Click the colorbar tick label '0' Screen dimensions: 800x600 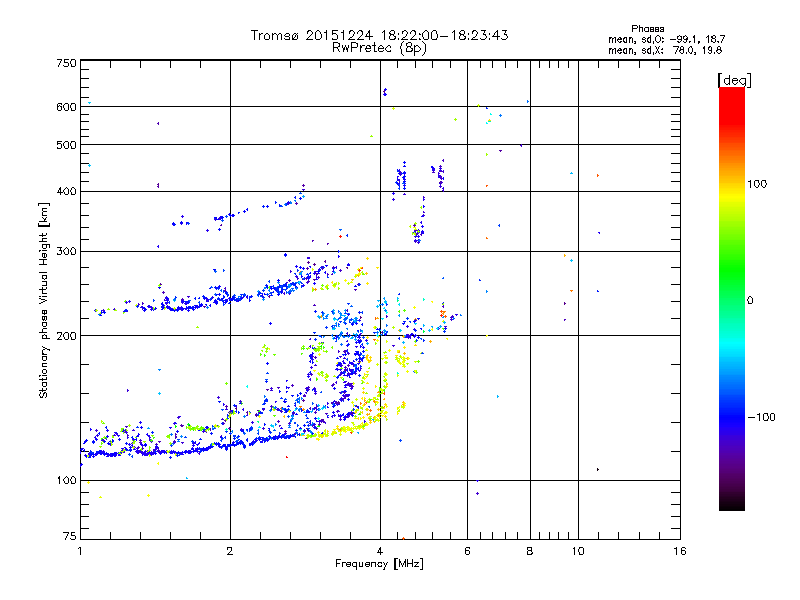750,301
